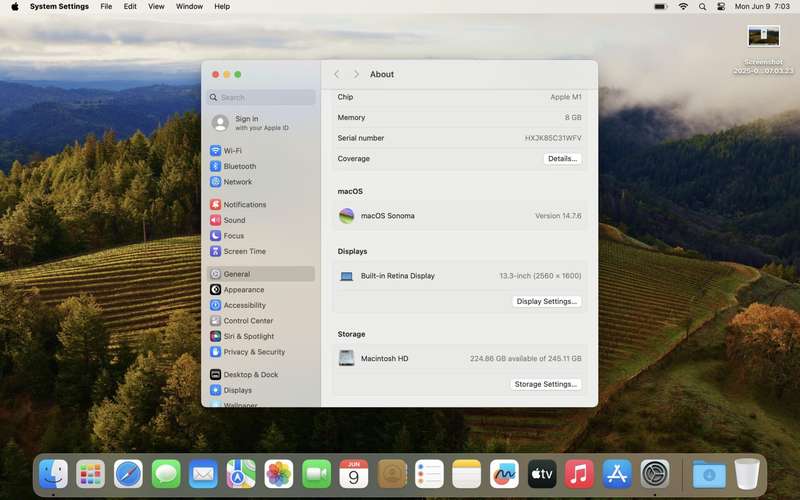This screenshot has height=500, width=800.
Task: Open Mail from the Dock
Action: click(x=204, y=474)
